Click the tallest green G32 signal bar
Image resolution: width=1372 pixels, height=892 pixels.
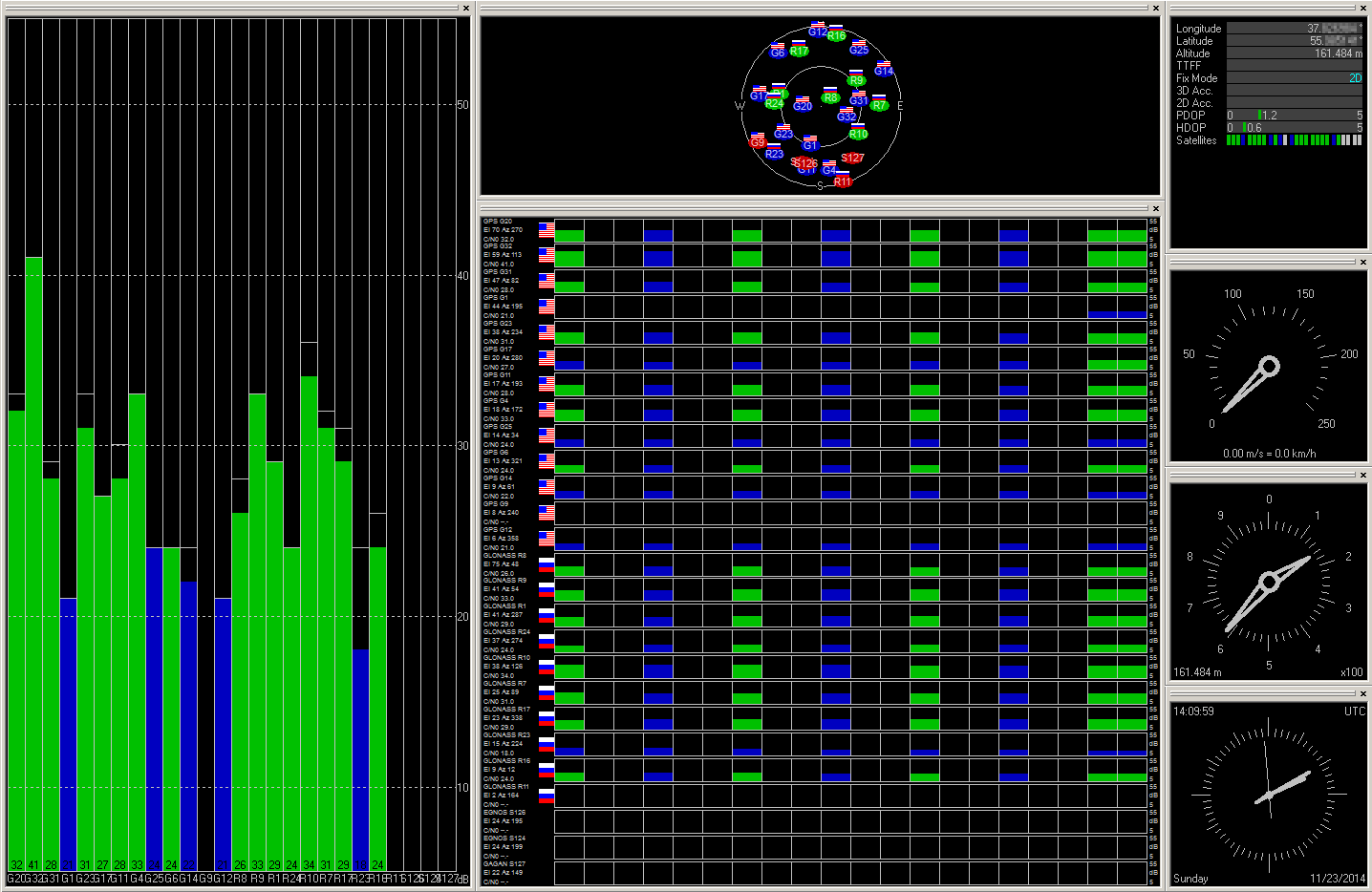click(x=33, y=563)
